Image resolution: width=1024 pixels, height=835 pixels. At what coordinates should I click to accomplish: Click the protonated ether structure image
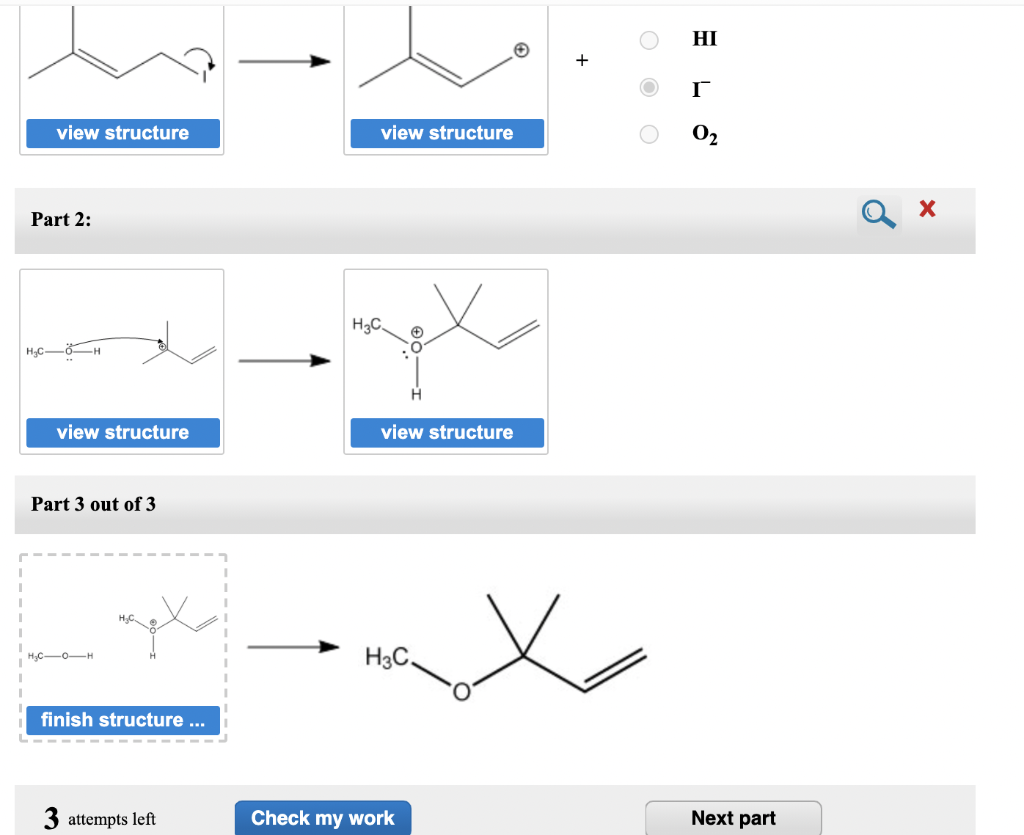pyautogui.click(x=446, y=345)
